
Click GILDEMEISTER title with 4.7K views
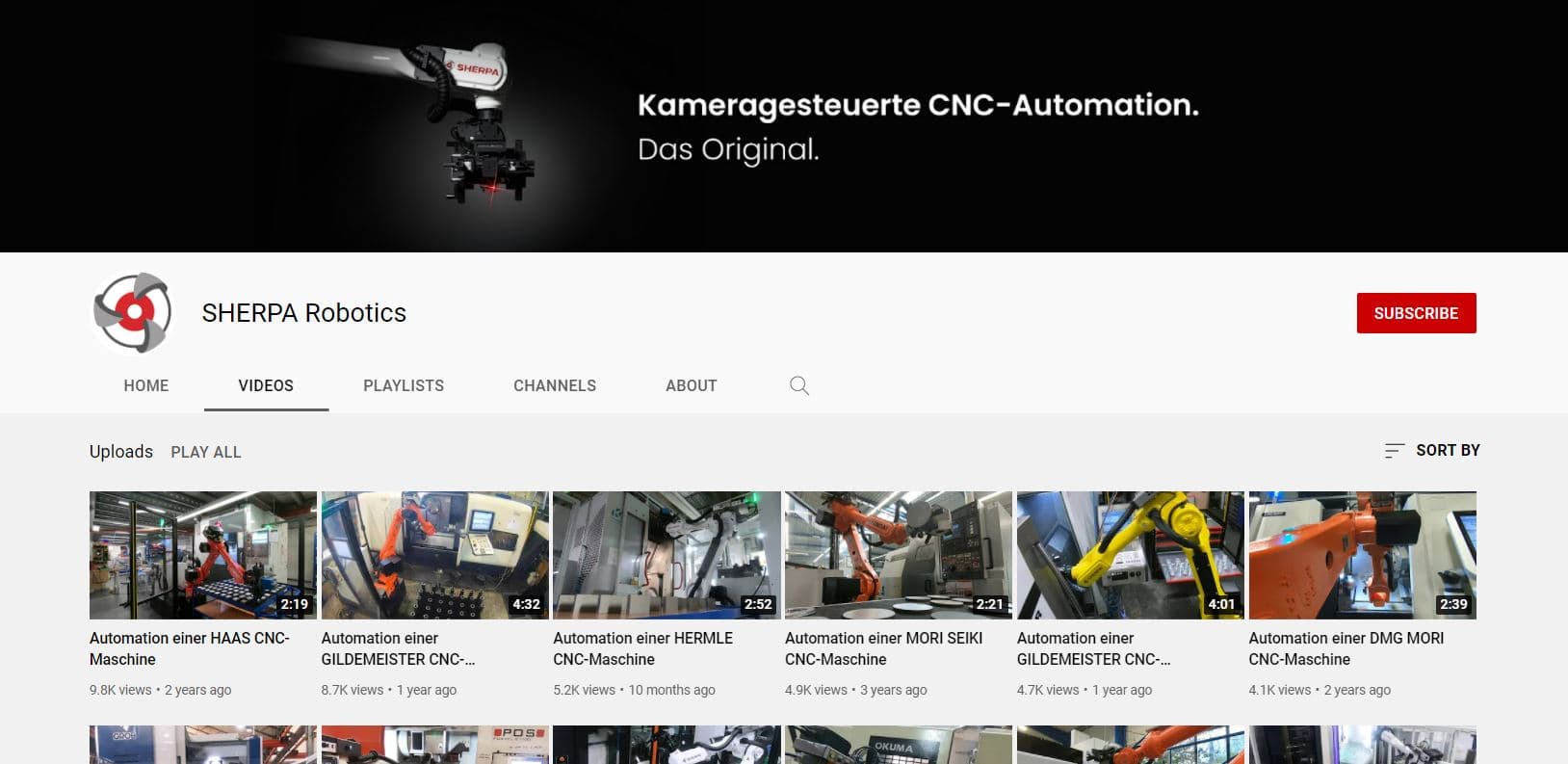click(1093, 648)
